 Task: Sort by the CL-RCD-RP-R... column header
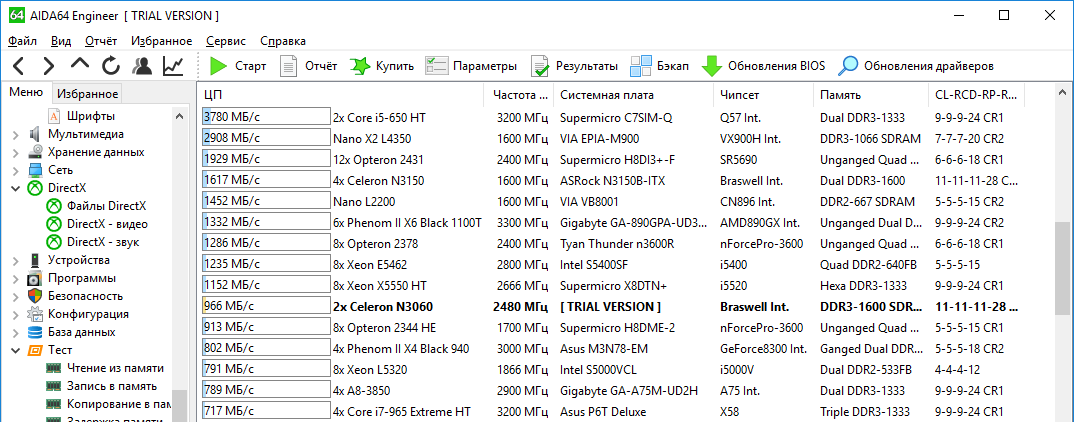[976, 95]
